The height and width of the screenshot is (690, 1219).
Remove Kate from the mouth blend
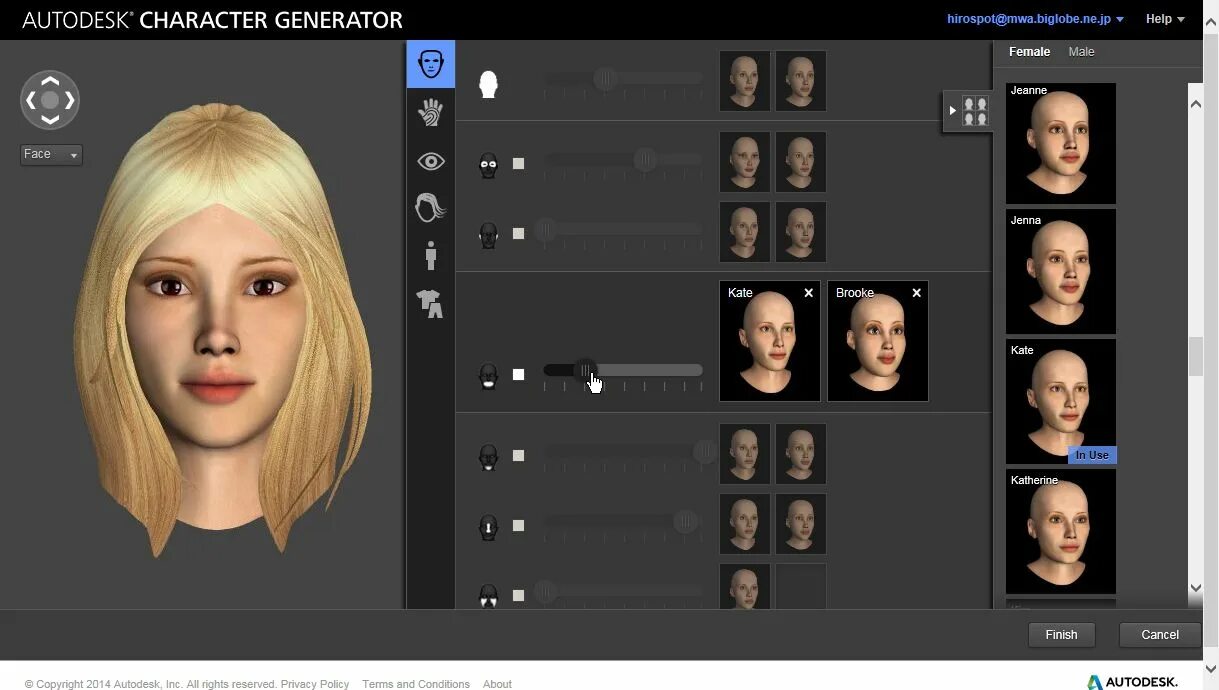(x=808, y=293)
